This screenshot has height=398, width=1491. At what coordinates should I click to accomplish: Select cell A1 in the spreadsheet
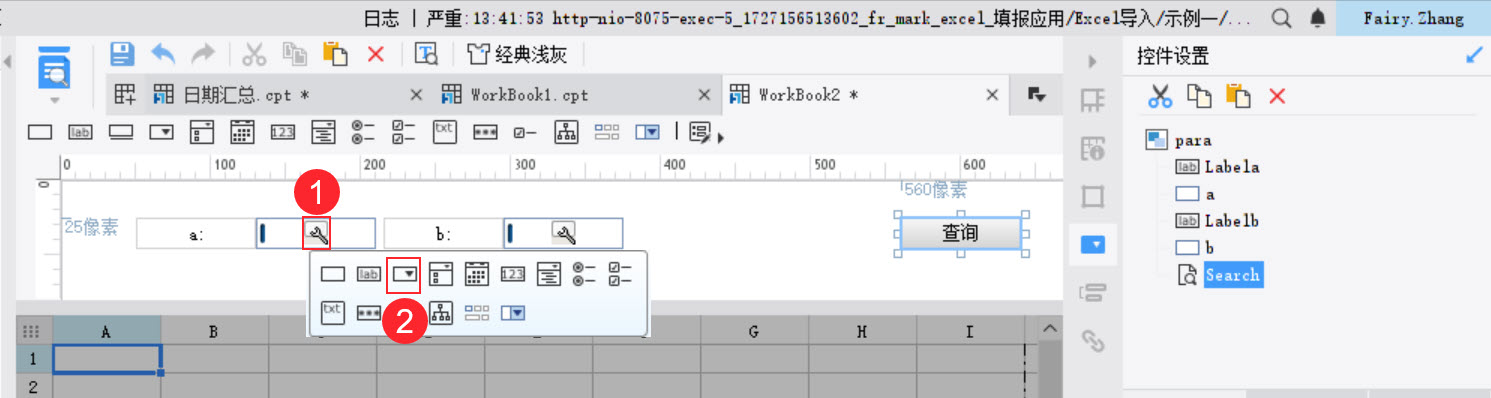106,359
